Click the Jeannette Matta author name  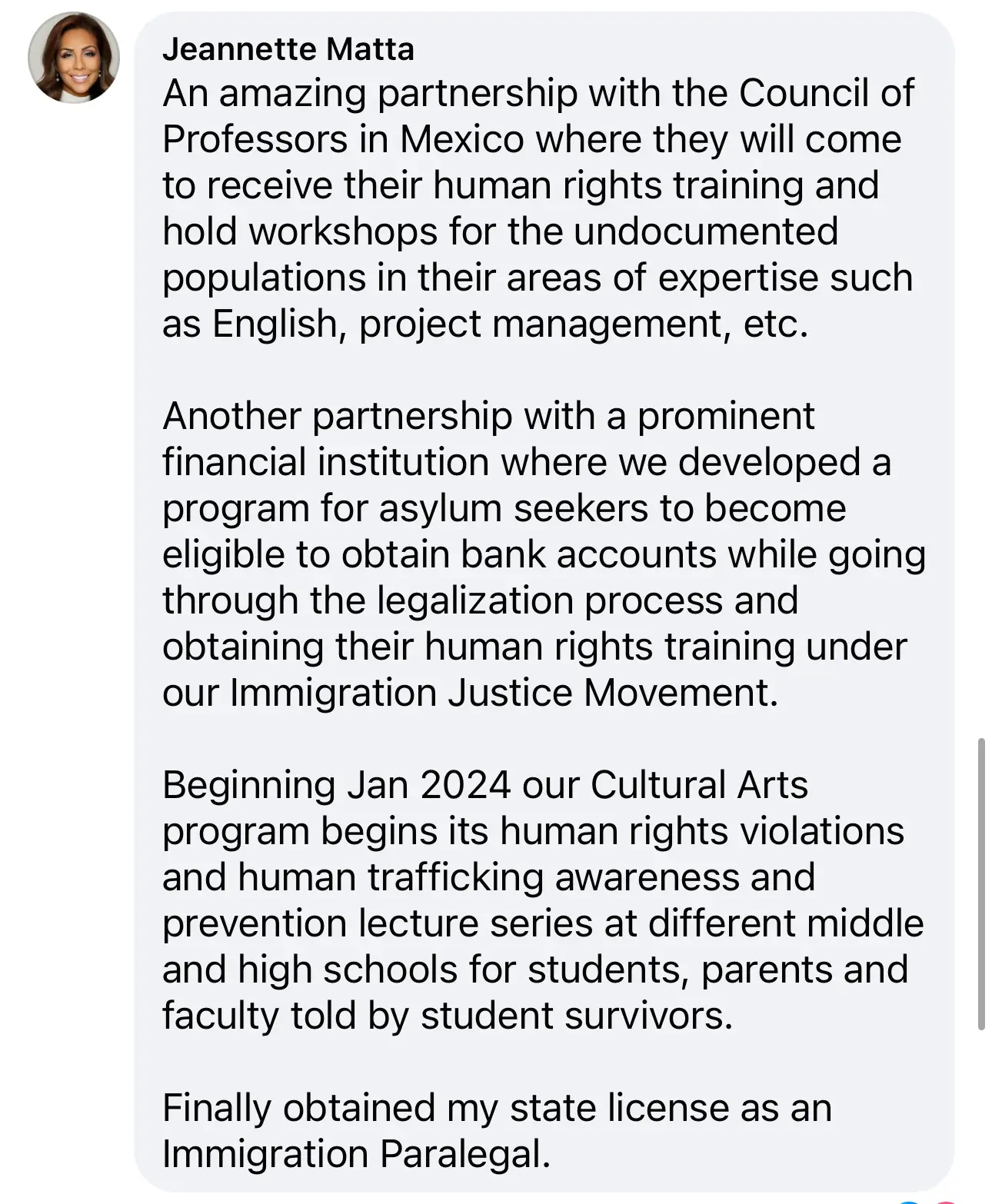288,49
